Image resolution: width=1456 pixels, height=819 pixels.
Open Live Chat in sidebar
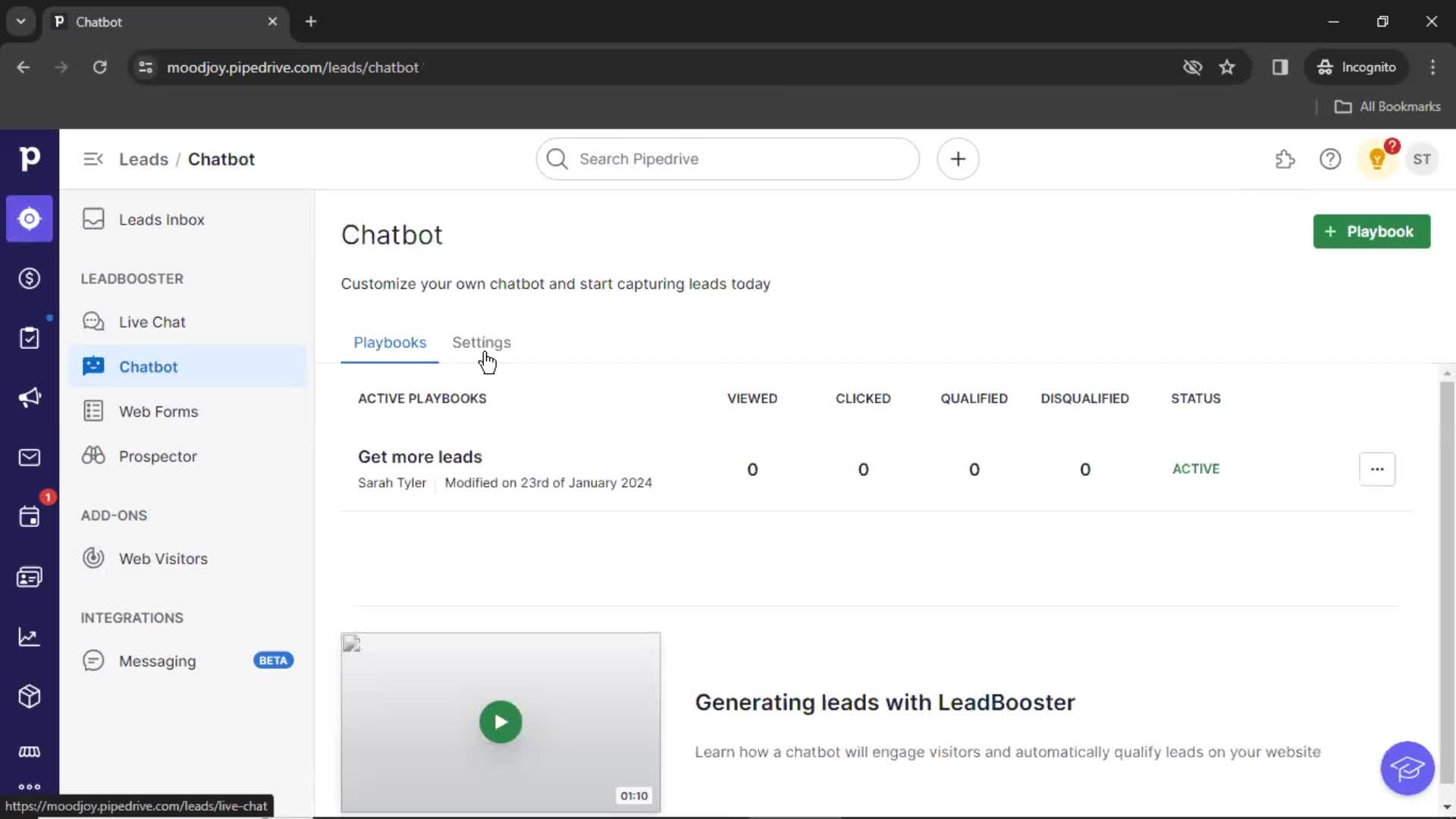pos(187,322)
